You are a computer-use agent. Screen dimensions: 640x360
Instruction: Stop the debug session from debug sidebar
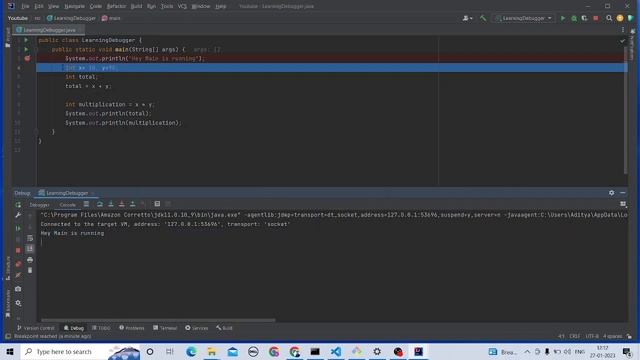[x=18, y=250]
